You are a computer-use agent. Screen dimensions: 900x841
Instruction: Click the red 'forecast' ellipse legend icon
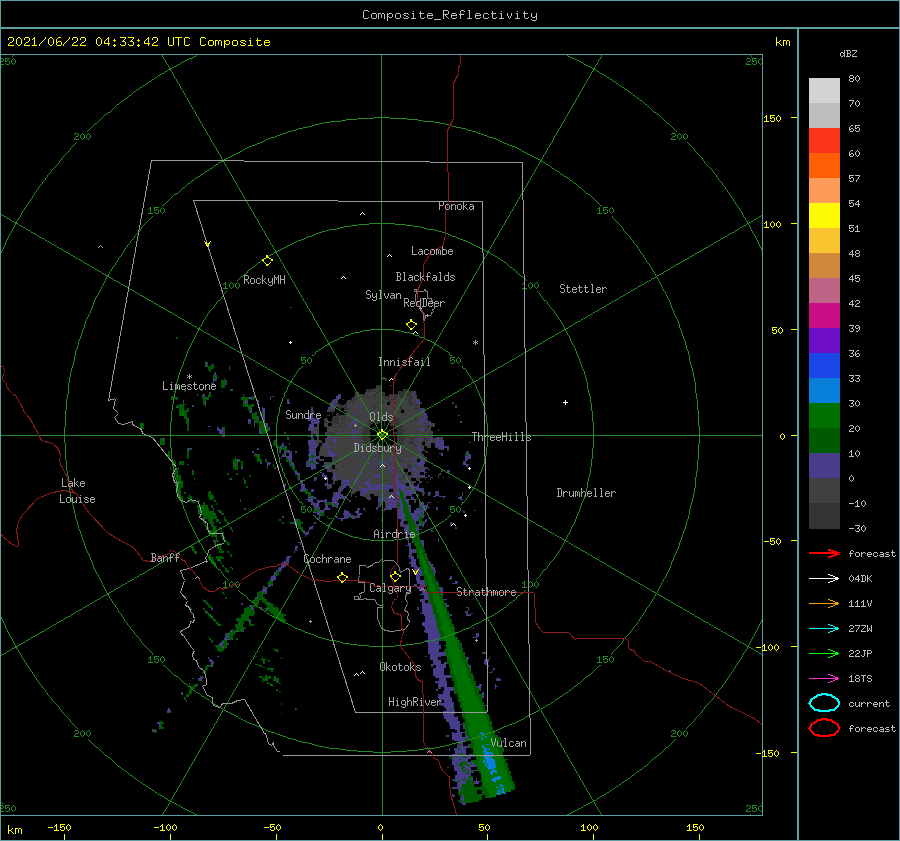tap(824, 728)
